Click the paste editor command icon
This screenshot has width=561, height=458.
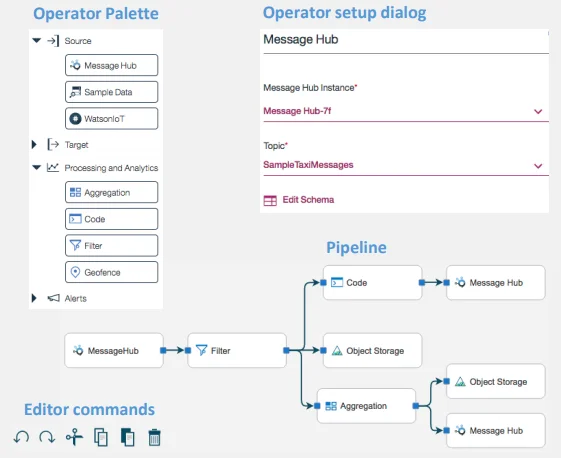(128, 437)
